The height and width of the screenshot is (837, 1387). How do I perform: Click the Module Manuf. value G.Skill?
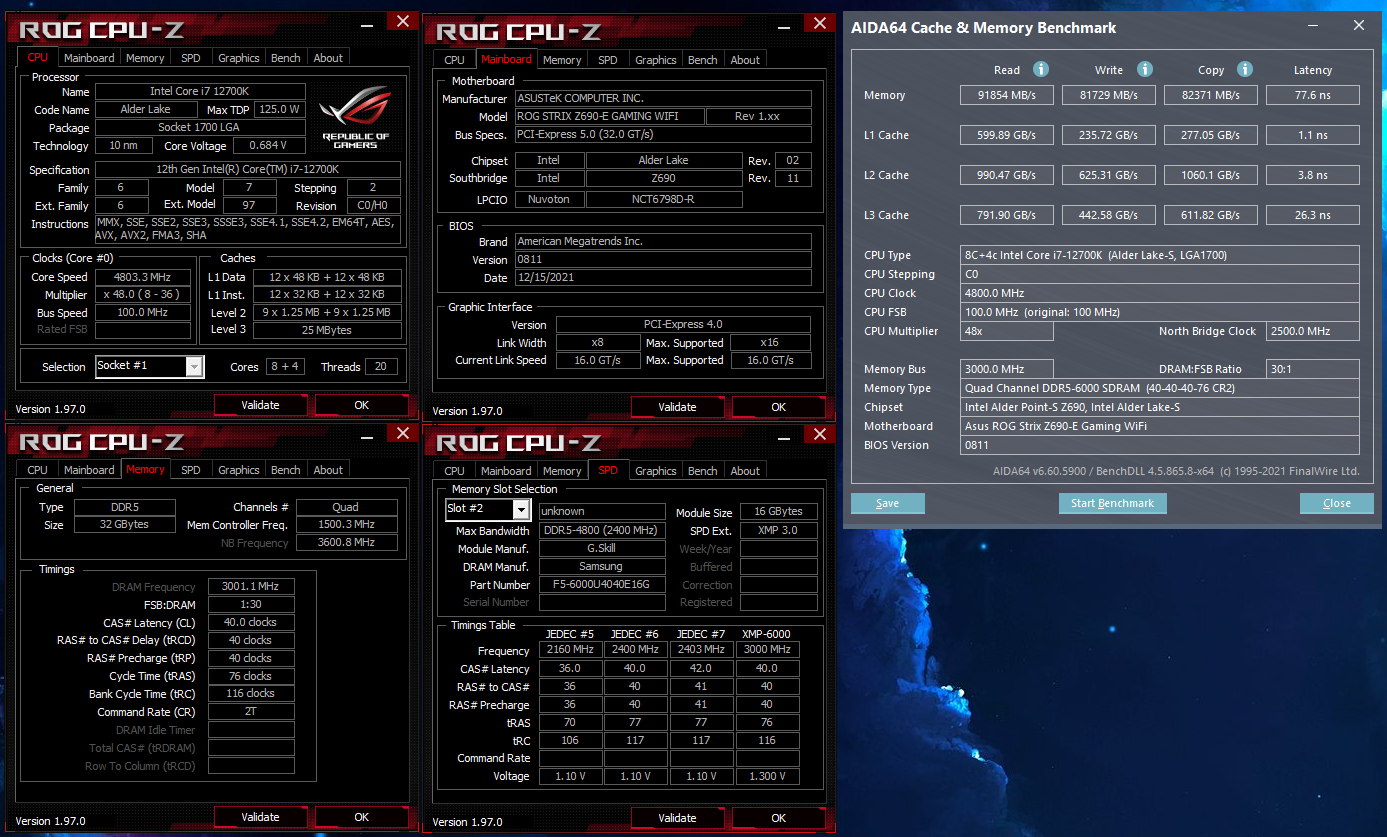click(602, 549)
